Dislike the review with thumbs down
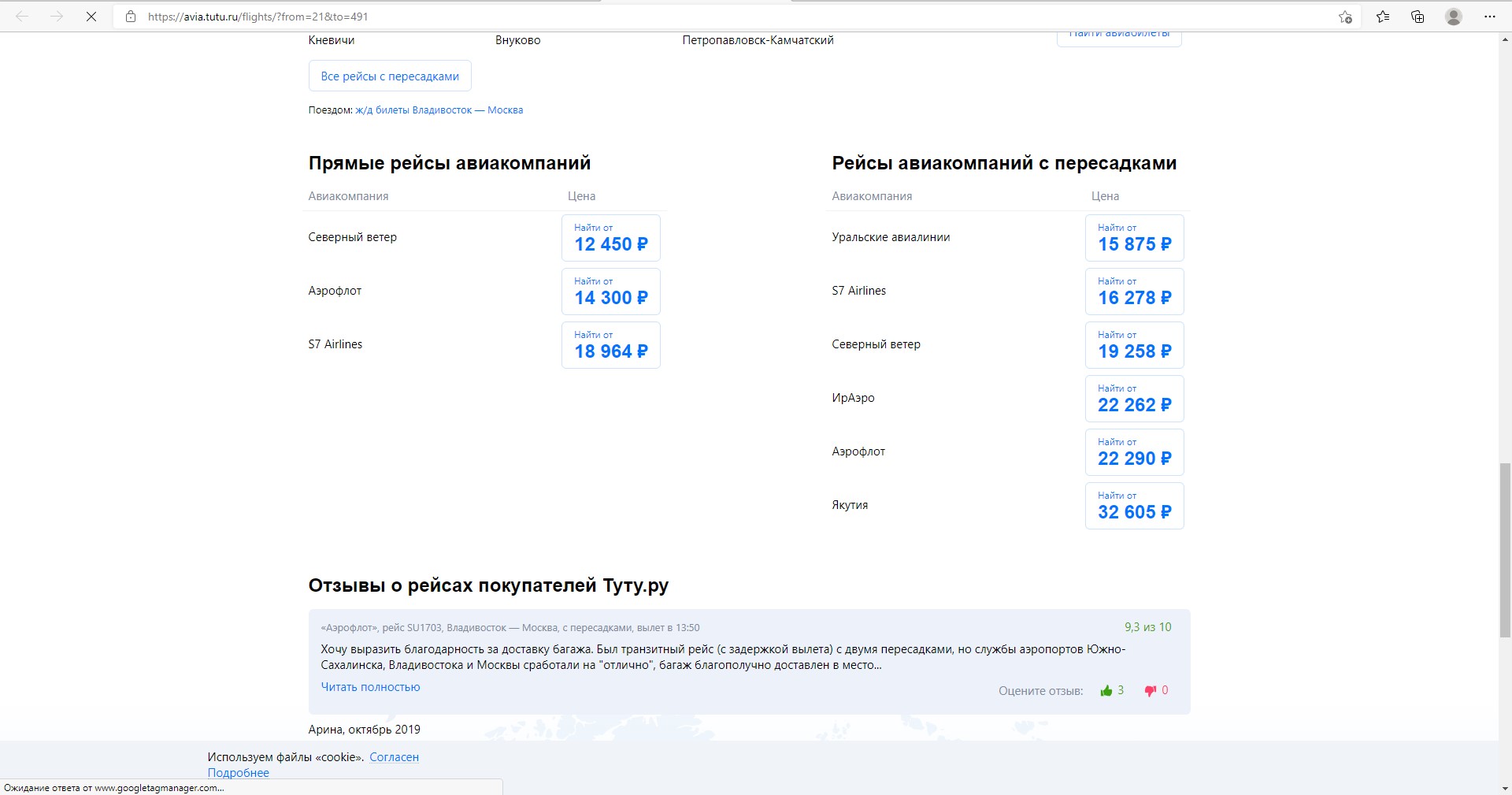Image resolution: width=1512 pixels, height=795 pixels. (1151, 691)
